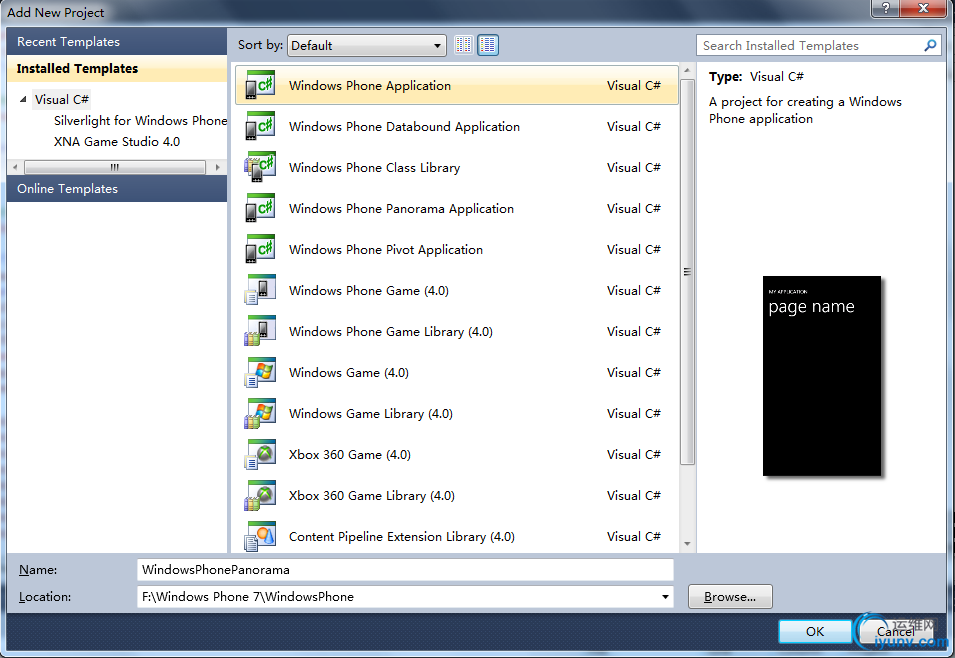This screenshot has width=955, height=658.
Task: Select the 'Windows Game Library (4.0)' row text
Action: click(370, 413)
